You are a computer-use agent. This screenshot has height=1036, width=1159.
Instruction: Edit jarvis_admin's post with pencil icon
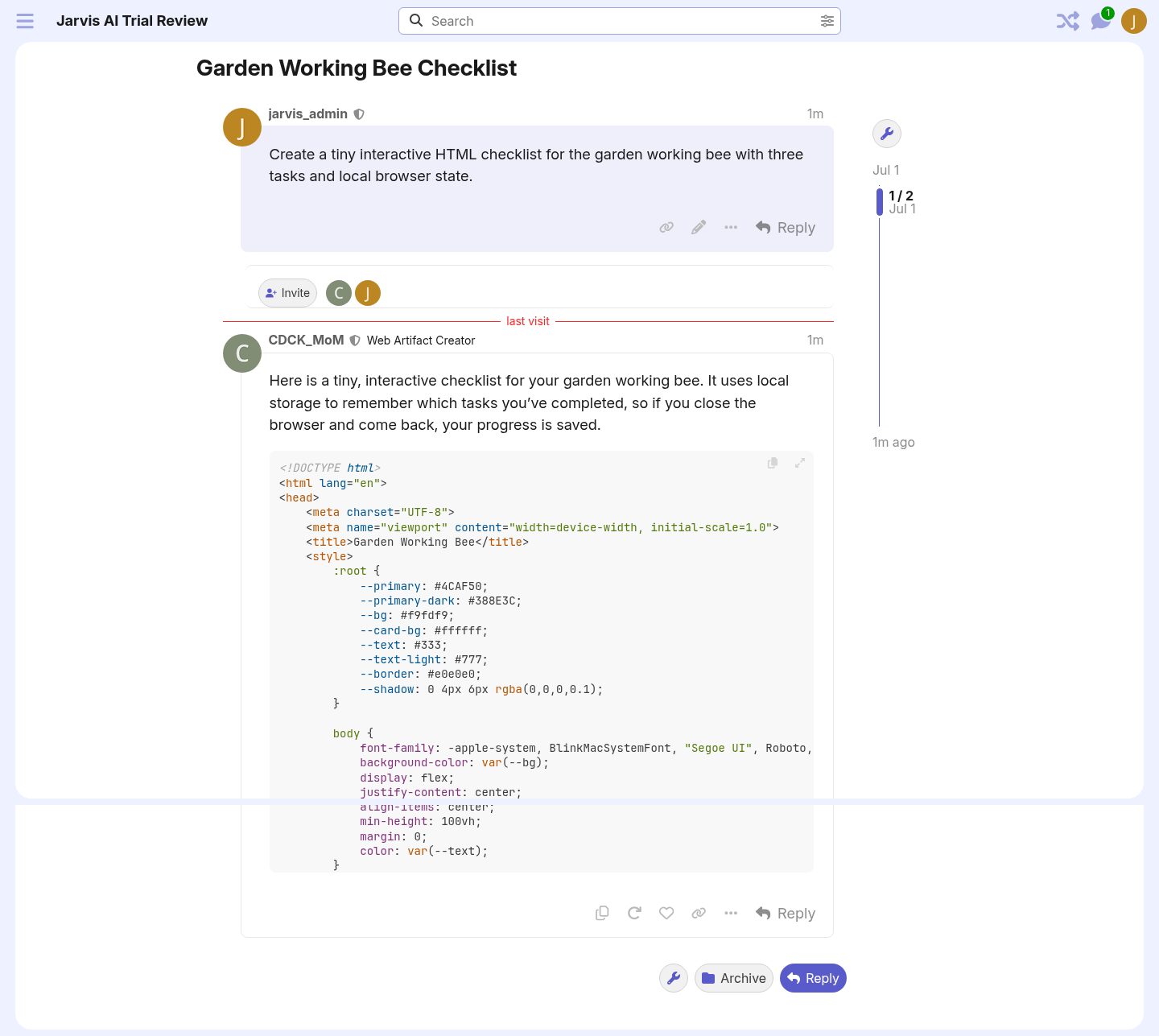(699, 227)
